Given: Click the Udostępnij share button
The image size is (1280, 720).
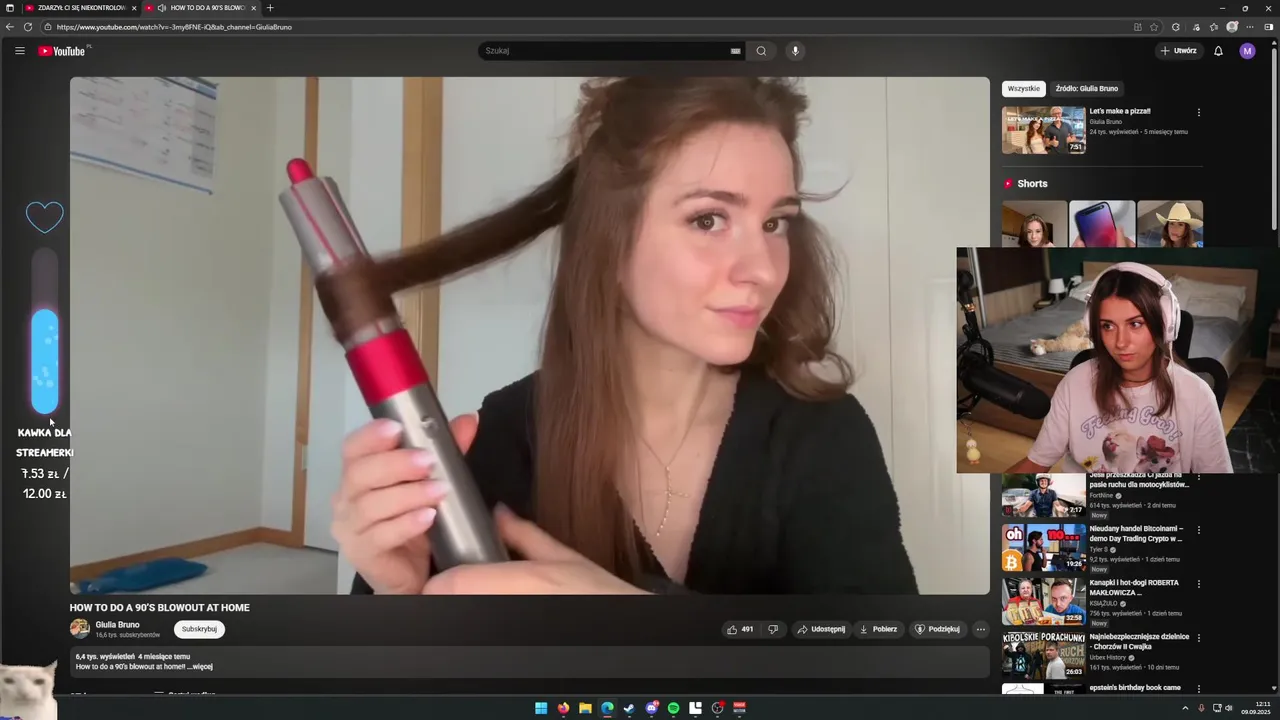Looking at the screenshot, I should pos(821,629).
